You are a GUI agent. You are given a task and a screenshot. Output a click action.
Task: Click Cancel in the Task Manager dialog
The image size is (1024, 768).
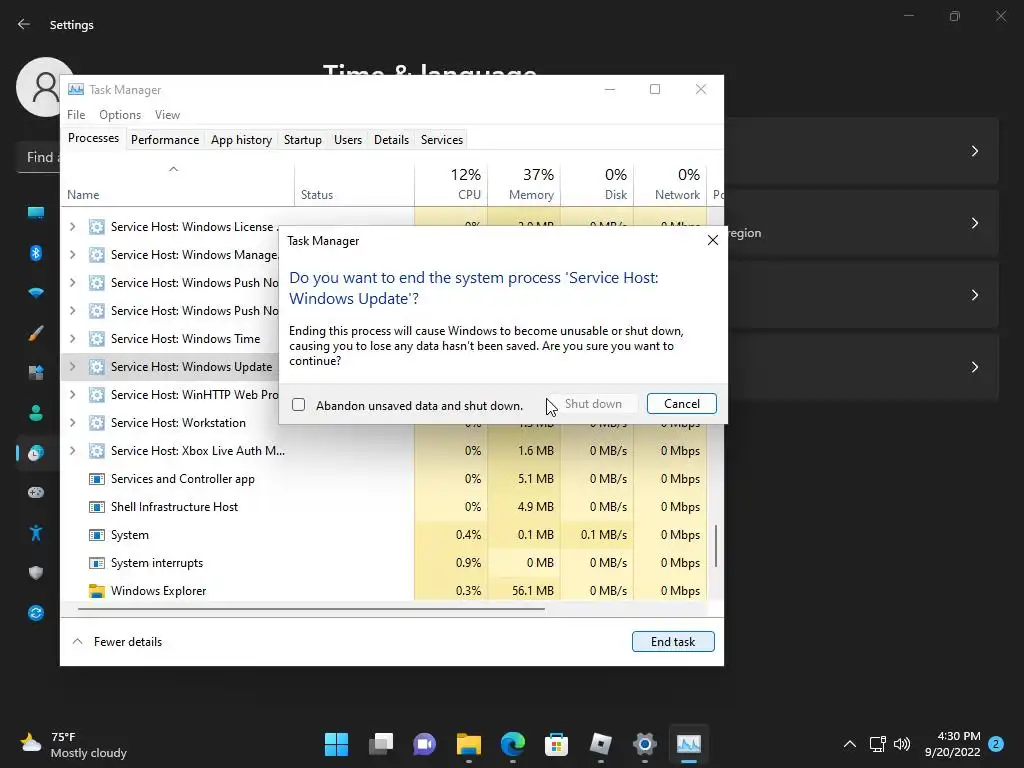pyautogui.click(x=681, y=404)
